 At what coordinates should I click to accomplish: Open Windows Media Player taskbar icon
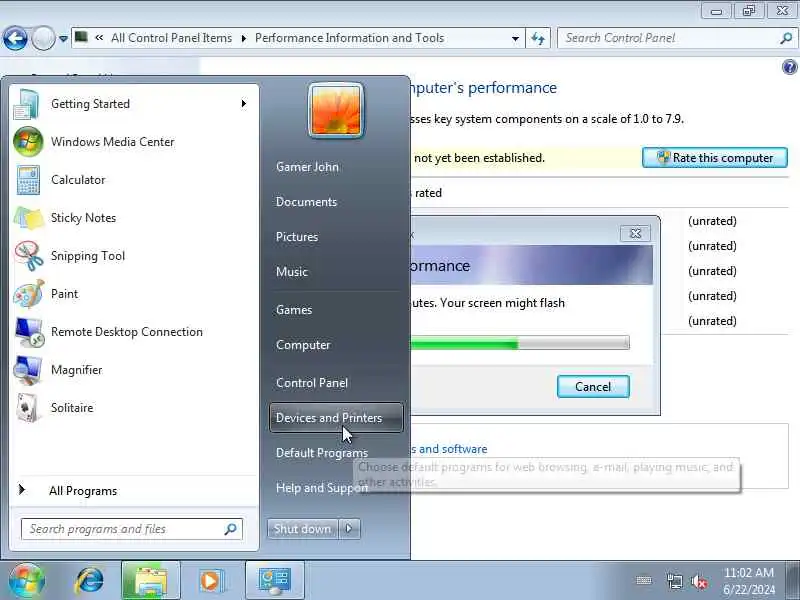pos(211,581)
